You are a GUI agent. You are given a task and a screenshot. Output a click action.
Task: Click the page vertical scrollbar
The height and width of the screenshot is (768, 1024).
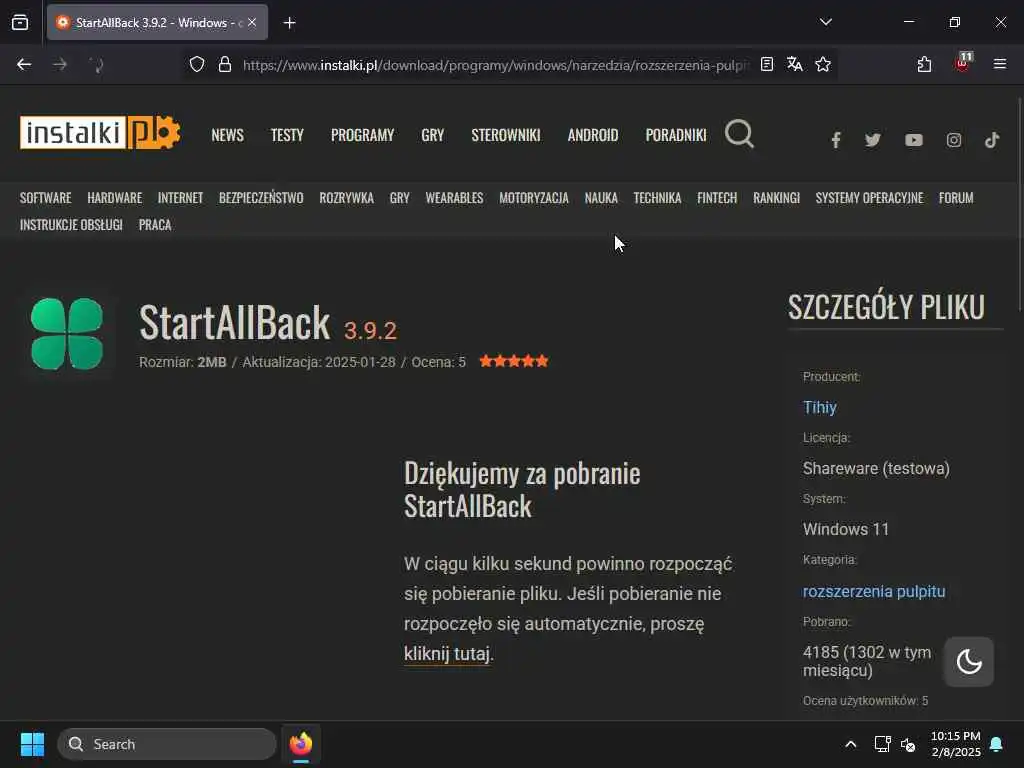pyautogui.click(x=1019, y=204)
